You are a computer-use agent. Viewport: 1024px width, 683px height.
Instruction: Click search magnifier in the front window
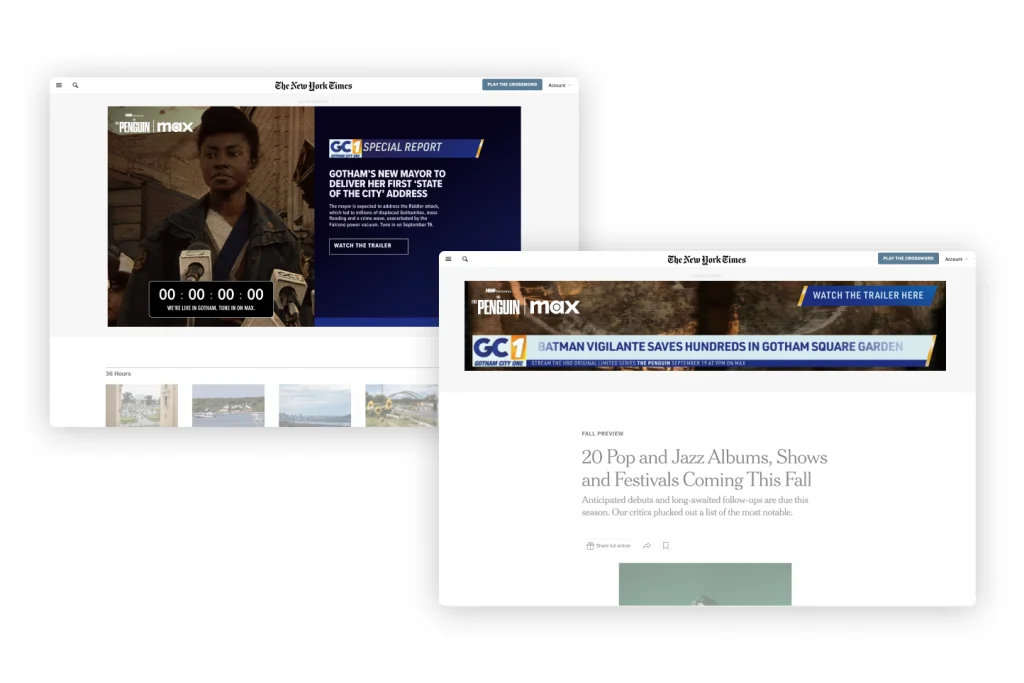[x=465, y=259]
